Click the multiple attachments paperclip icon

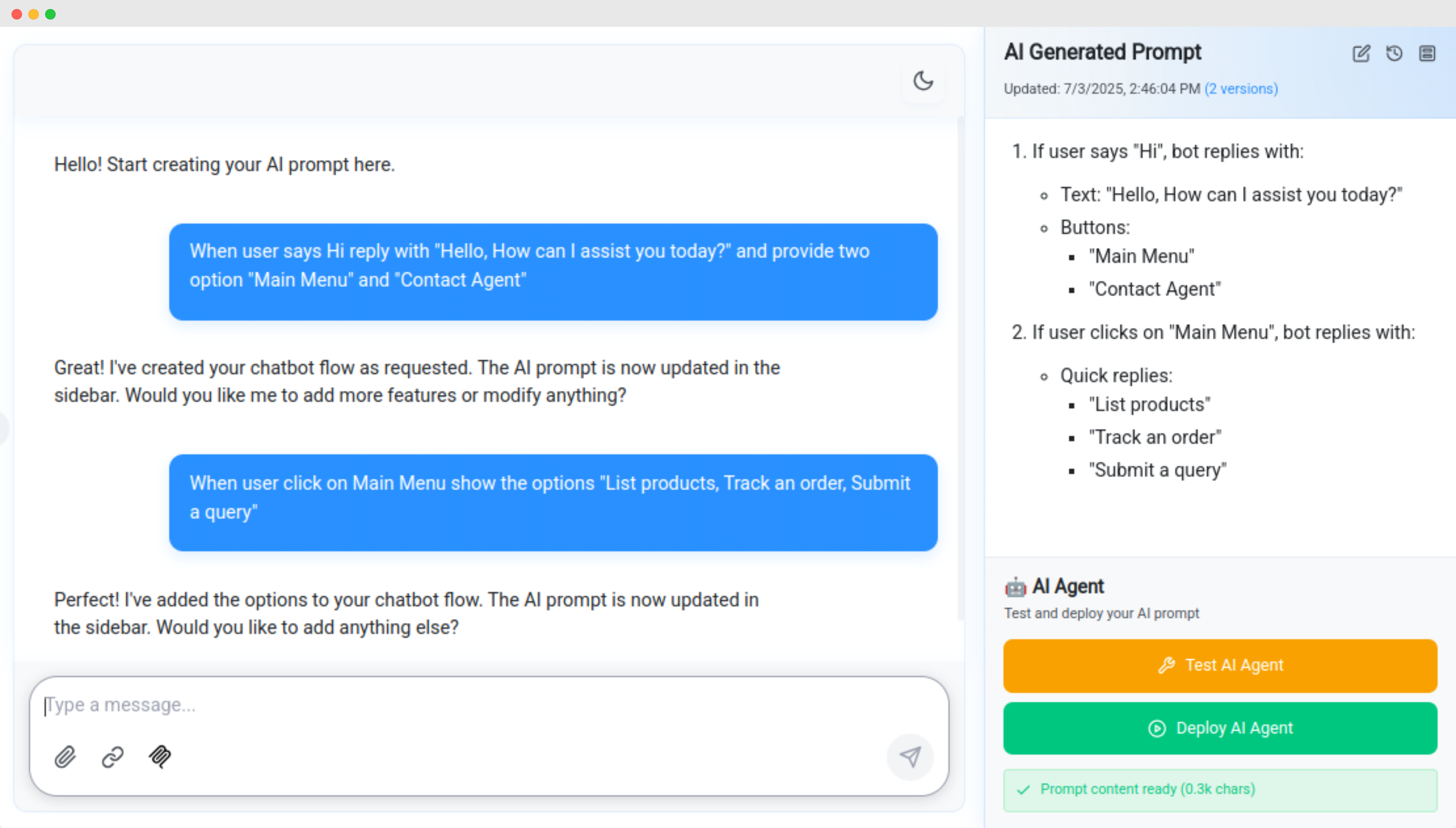160,757
